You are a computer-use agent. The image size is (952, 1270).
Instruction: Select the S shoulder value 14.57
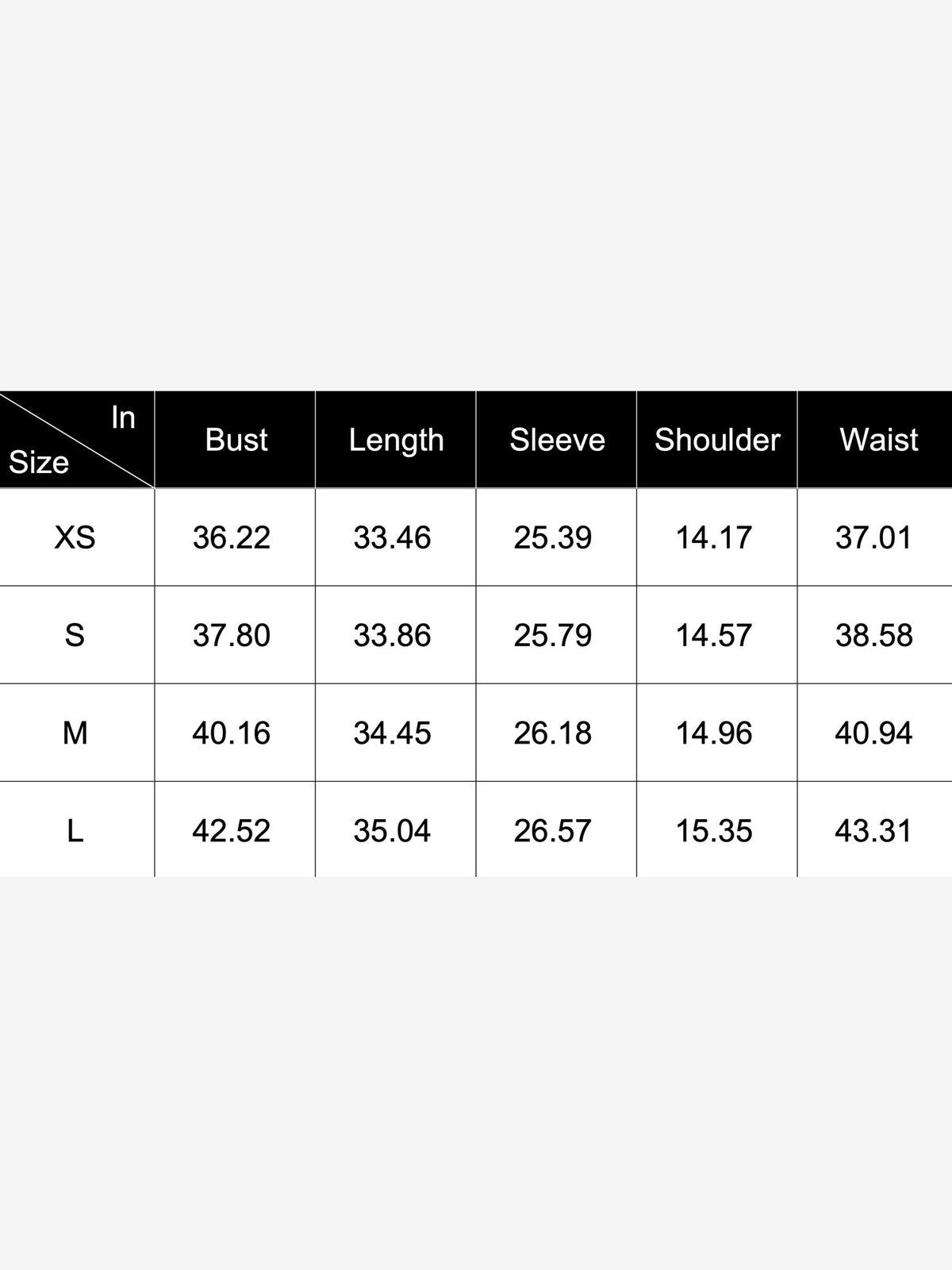713,635
